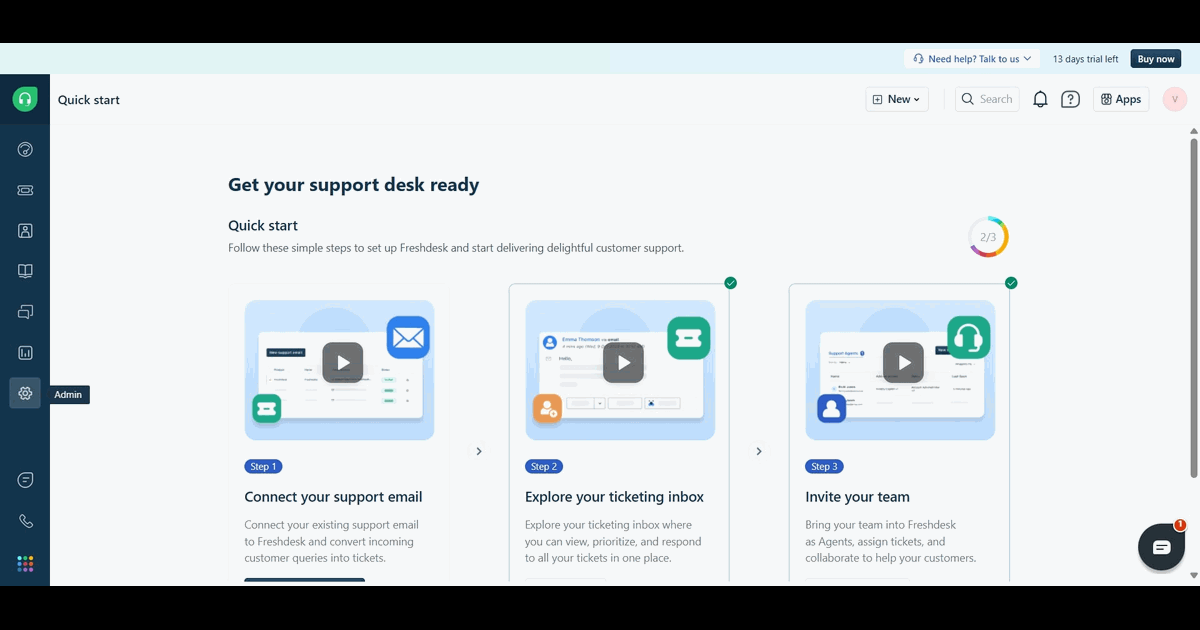Open the Dashboard gauge icon in sidebar
This screenshot has height=630, width=1200.
tap(25, 150)
